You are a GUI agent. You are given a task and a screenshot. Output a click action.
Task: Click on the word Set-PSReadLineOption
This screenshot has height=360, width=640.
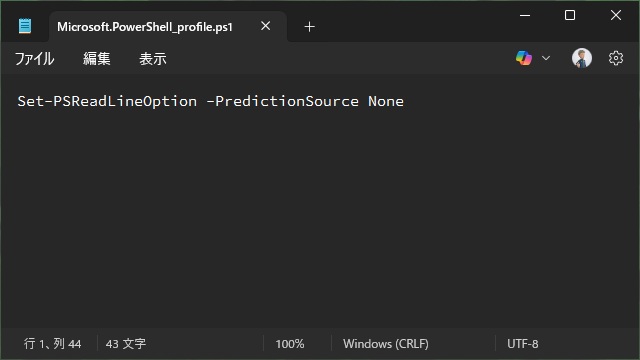[107, 101]
